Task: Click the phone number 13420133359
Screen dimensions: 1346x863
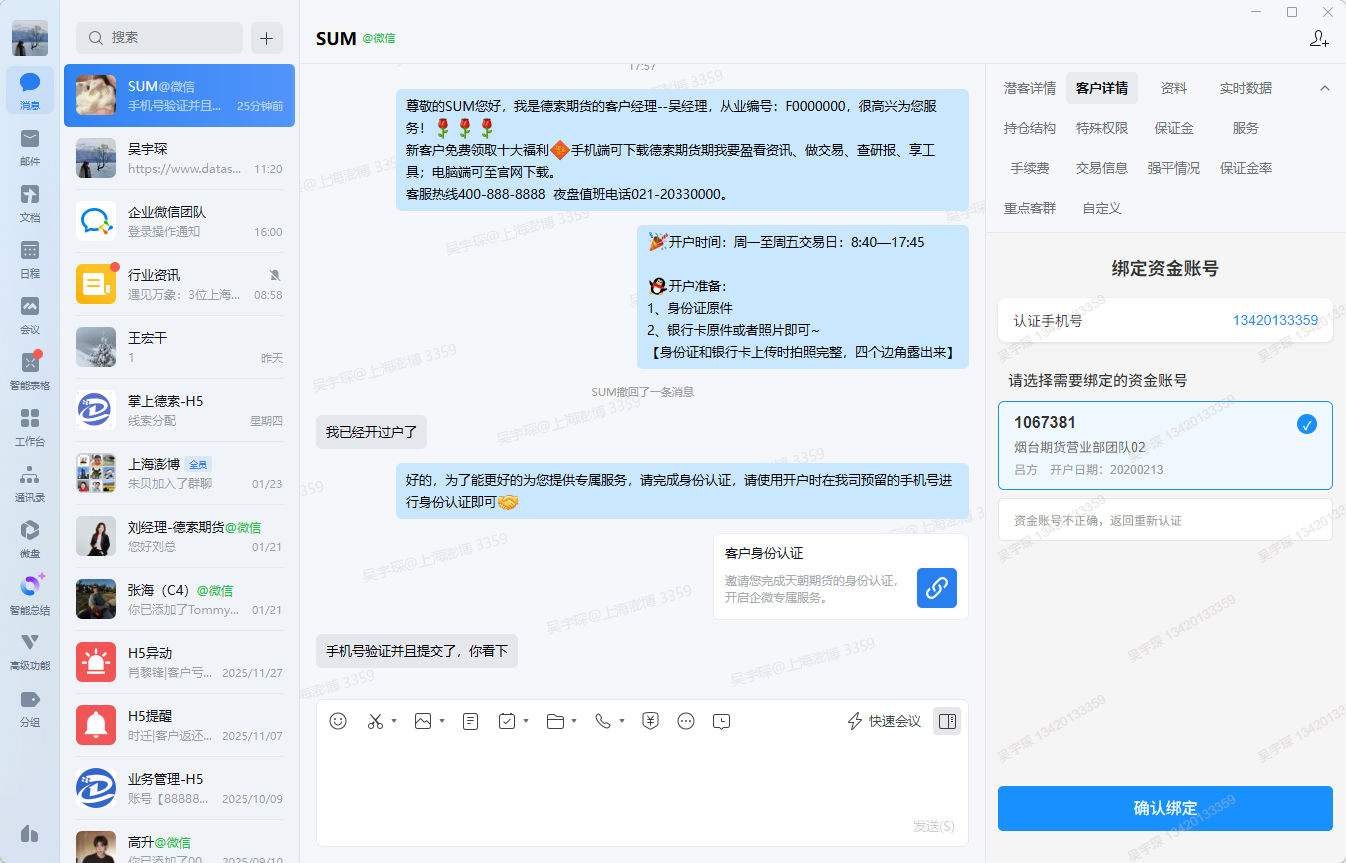Action: click(x=1275, y=320)
